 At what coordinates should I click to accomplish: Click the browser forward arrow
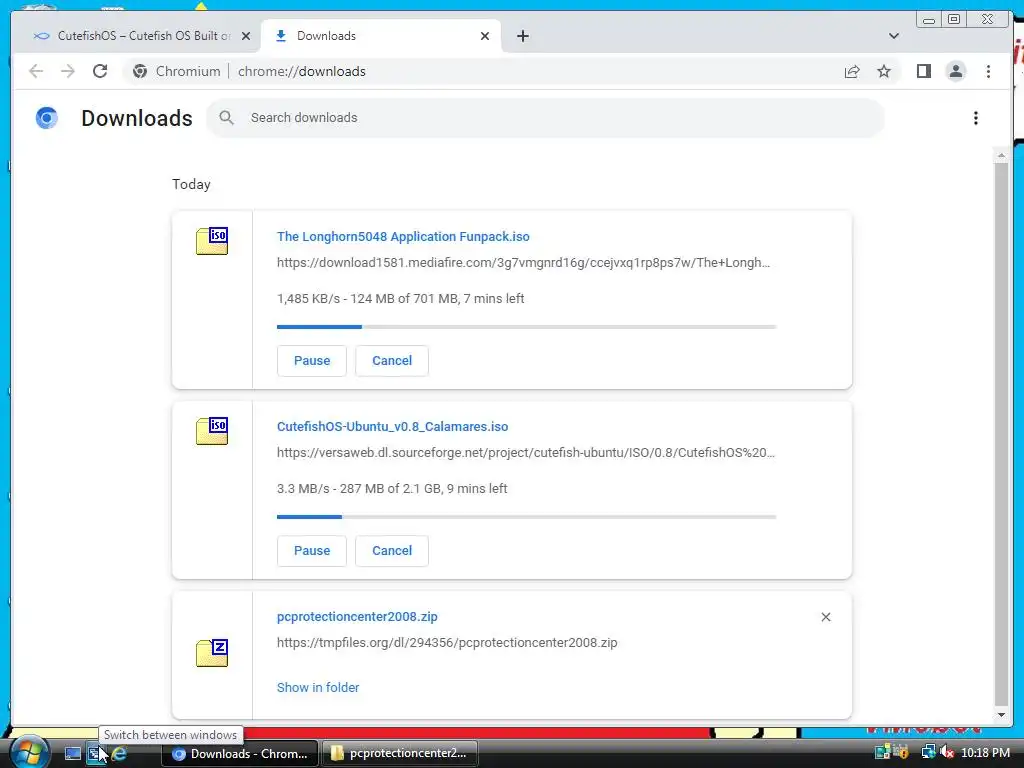(68, 71)
